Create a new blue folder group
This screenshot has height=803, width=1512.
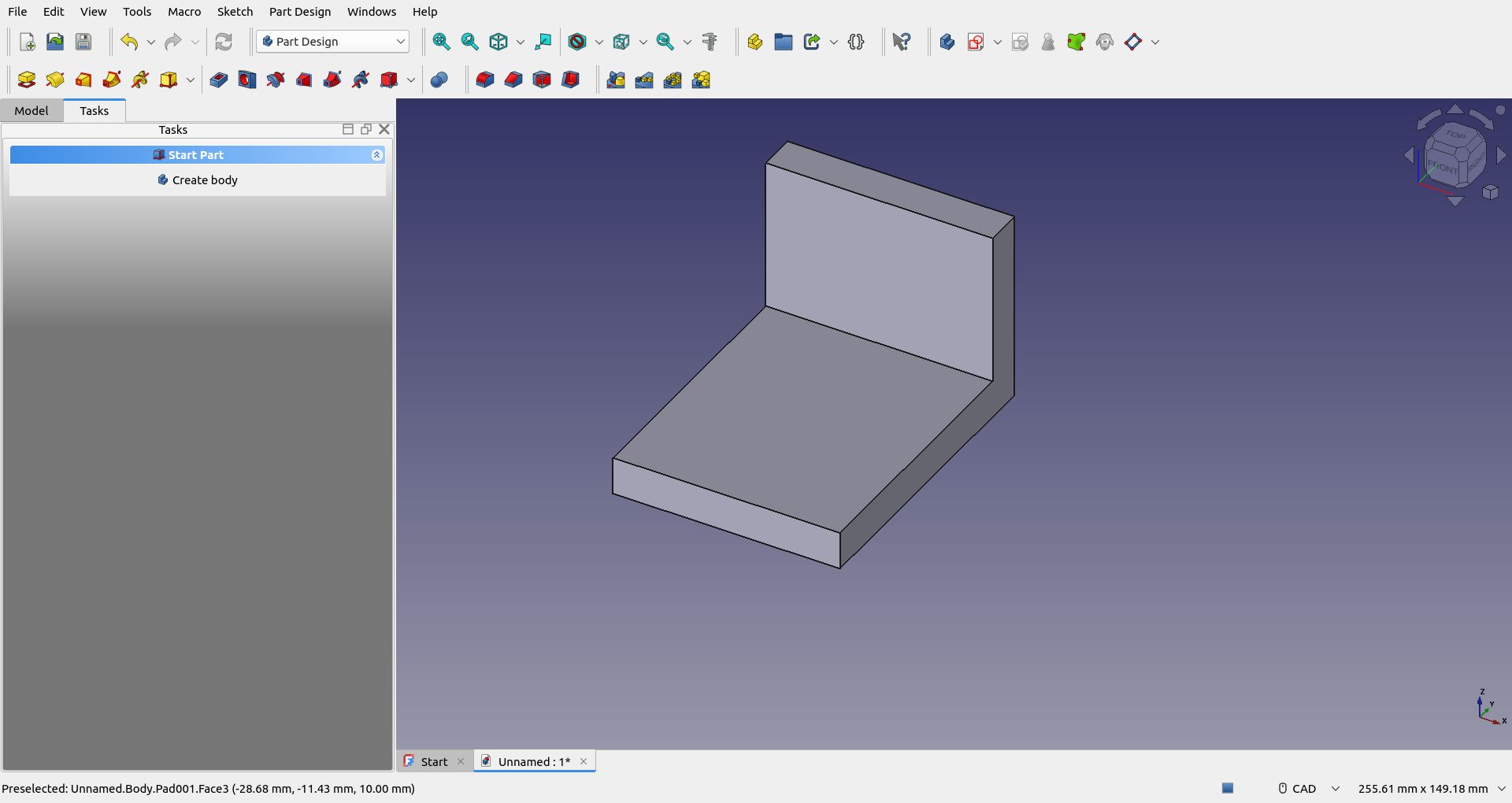click(x=783, y=42)
